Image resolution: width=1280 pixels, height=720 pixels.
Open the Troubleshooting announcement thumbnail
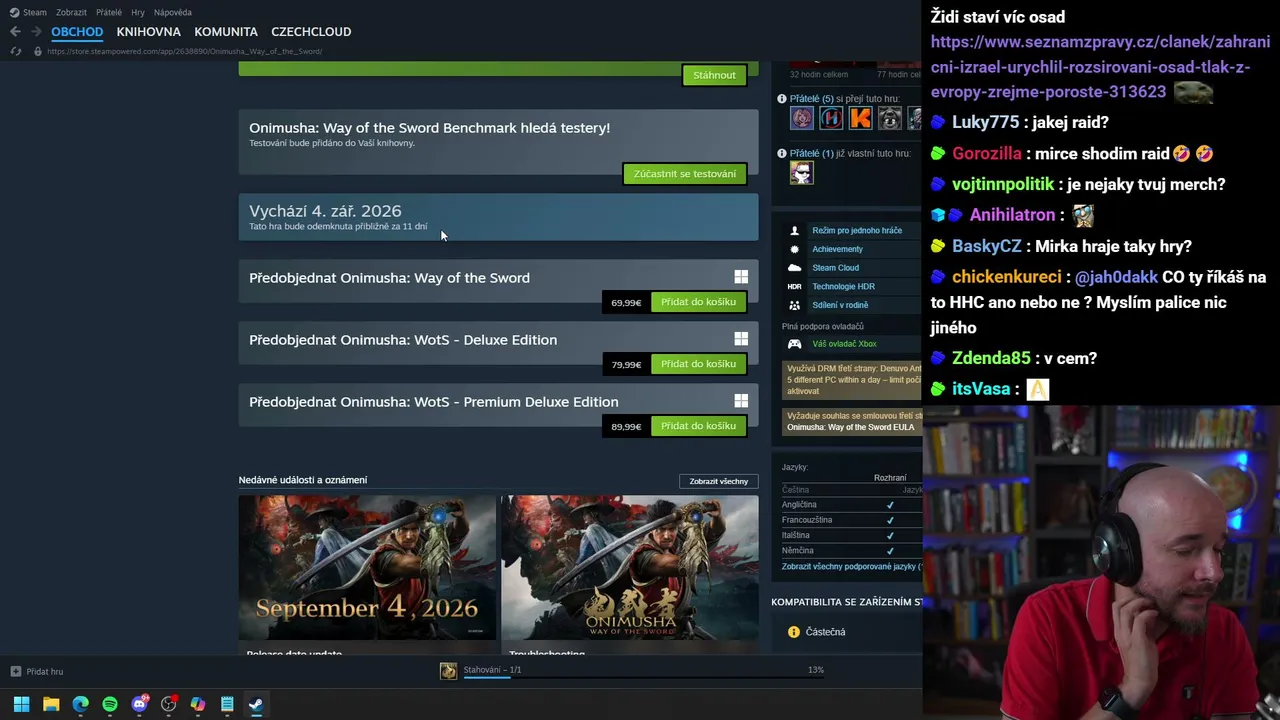pos(630,567)
